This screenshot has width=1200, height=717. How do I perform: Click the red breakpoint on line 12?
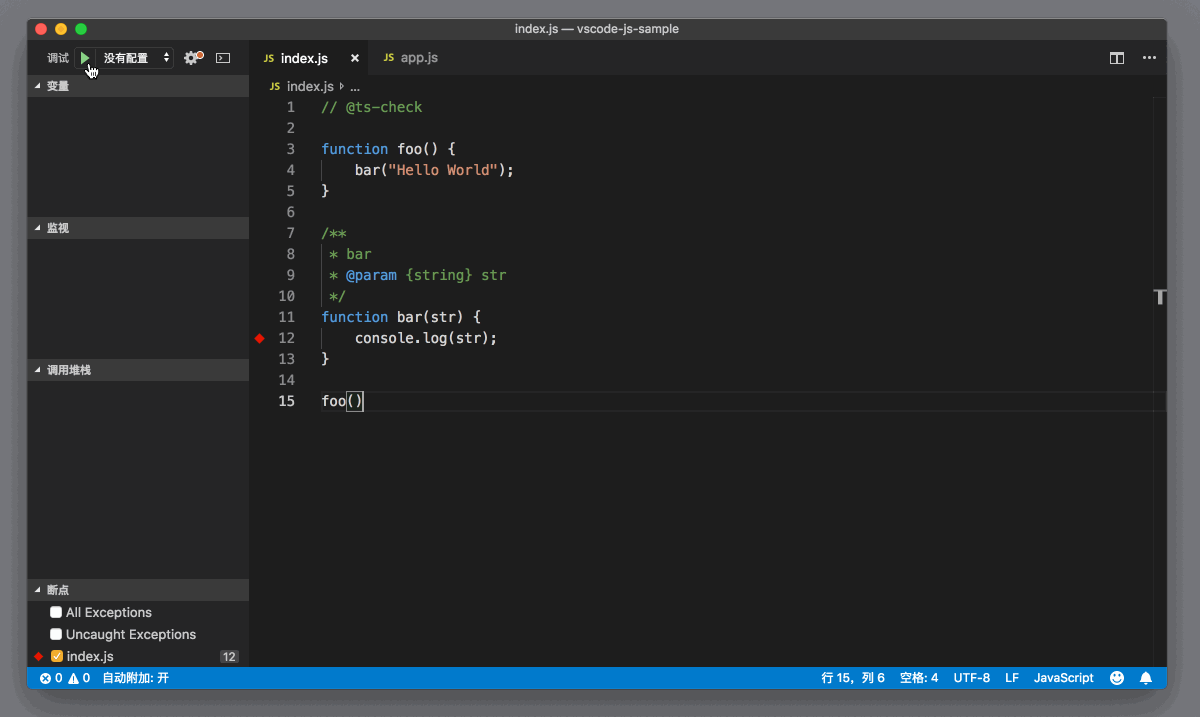pos(259,338)
